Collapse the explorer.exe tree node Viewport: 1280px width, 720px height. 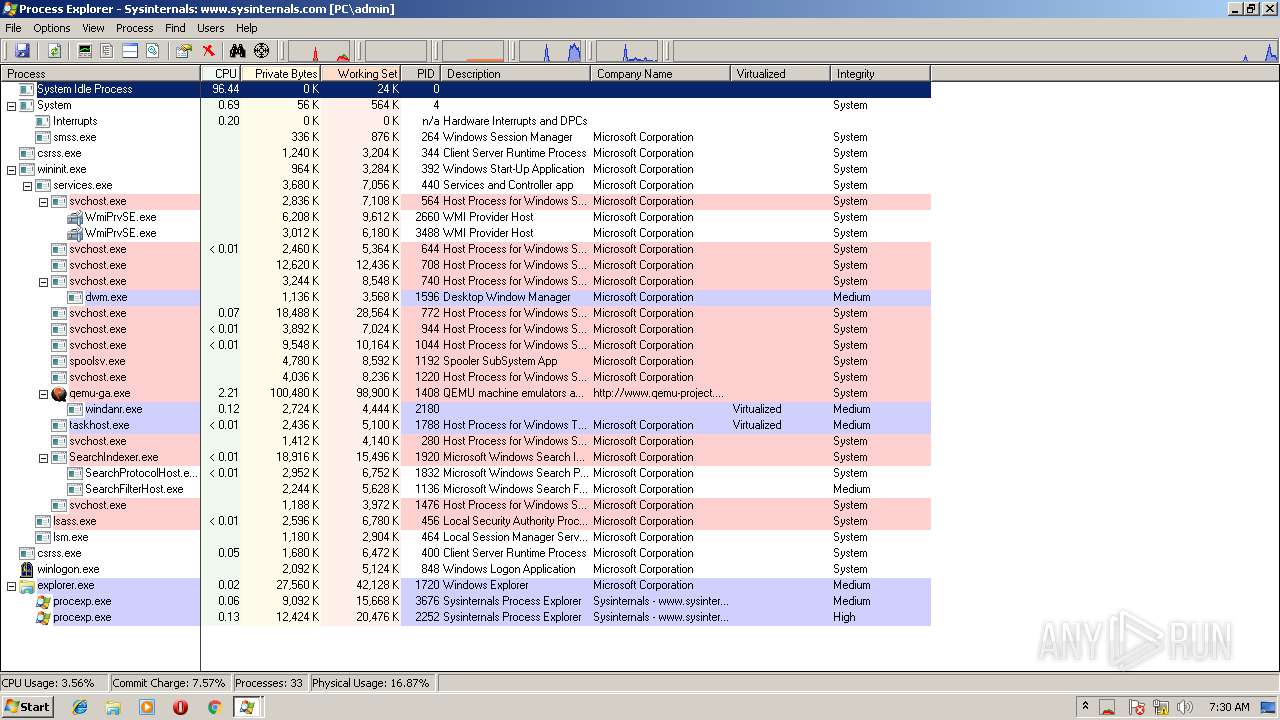(11, 585)
